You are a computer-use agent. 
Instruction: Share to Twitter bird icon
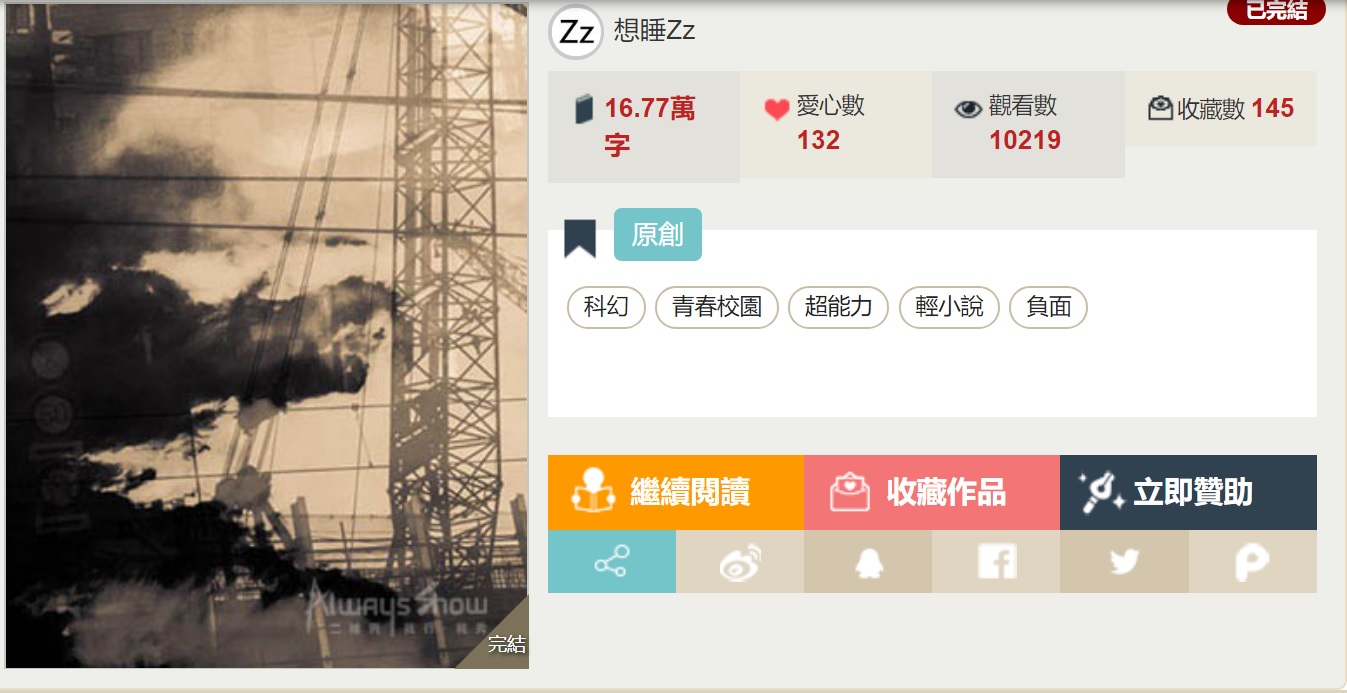(1124, 562)
